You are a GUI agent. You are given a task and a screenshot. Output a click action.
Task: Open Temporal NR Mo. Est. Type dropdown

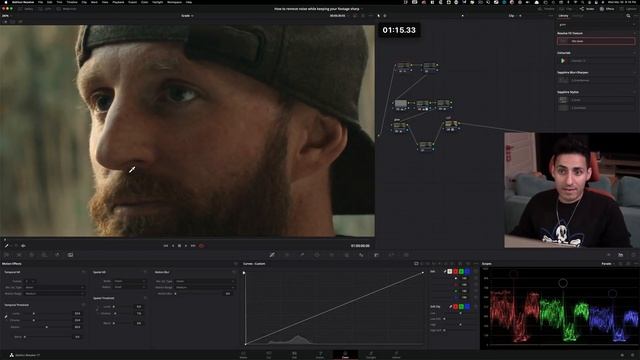click(54, 287)
